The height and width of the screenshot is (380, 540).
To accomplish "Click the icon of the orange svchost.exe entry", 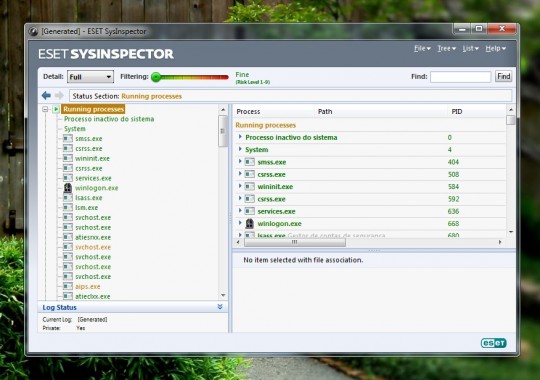I will (x=68, y=247).
